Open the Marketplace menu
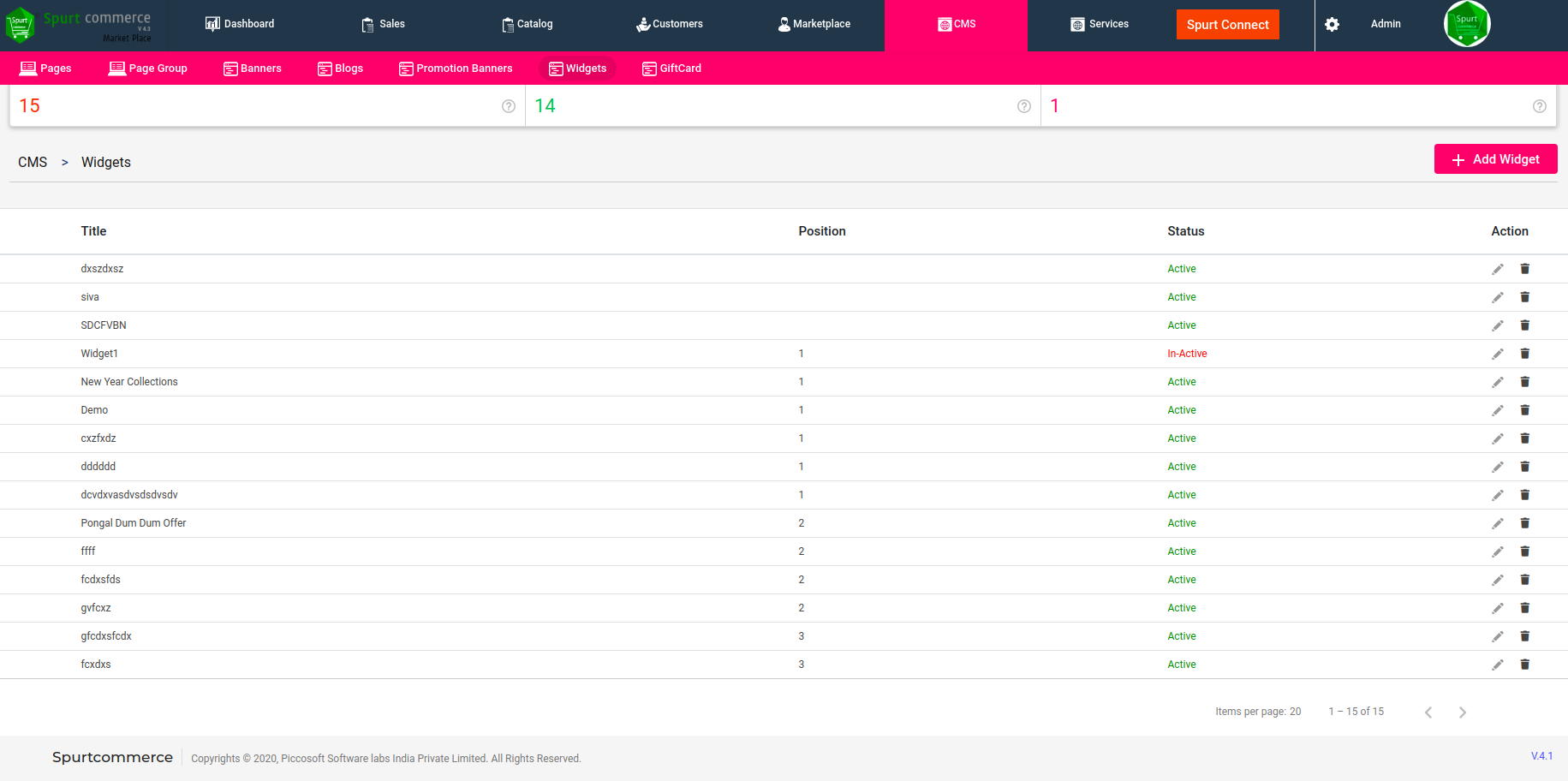Image resolution: width=1568 pixels, height=781 pixels. pyautogui.click(x=814, y=24)
